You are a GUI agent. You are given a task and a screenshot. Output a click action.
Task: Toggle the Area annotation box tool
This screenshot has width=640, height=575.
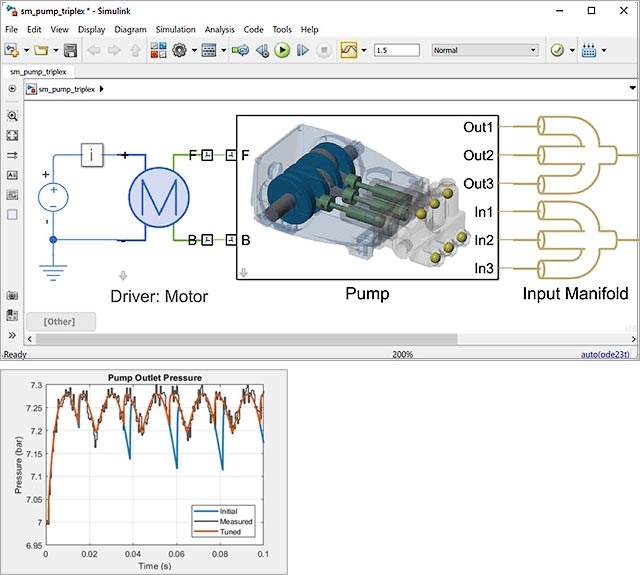(x=12, y=215)
